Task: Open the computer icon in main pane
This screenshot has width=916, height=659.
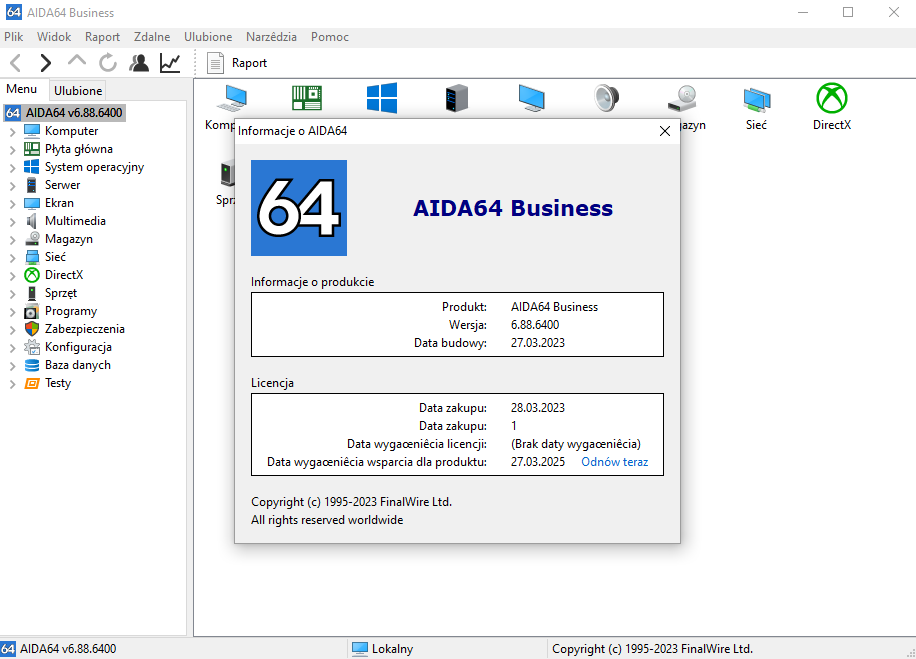Action: [x=232, y=98]
